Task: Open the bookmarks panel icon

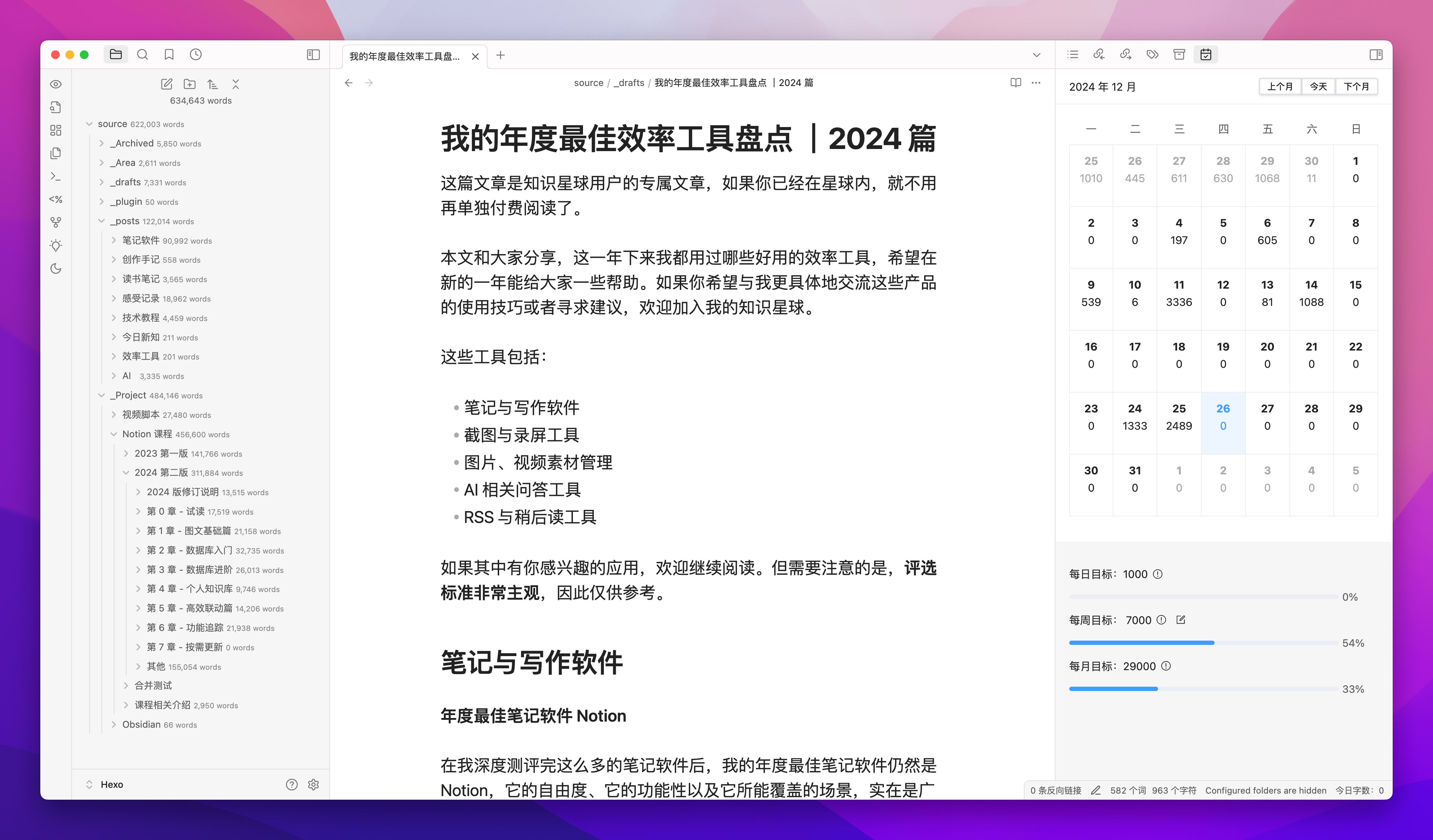Action: (169, 55)
